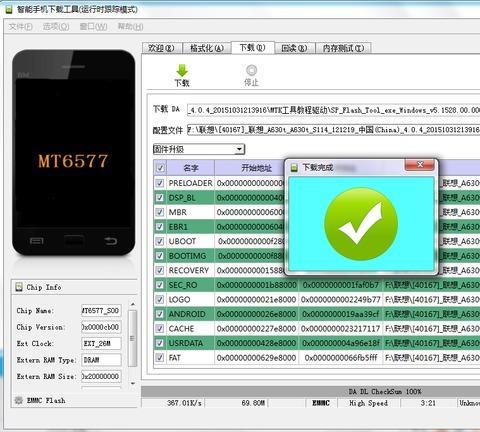Uncheck the EBR1 row checkbox
The image size is (480, 432).
point(160,227)
